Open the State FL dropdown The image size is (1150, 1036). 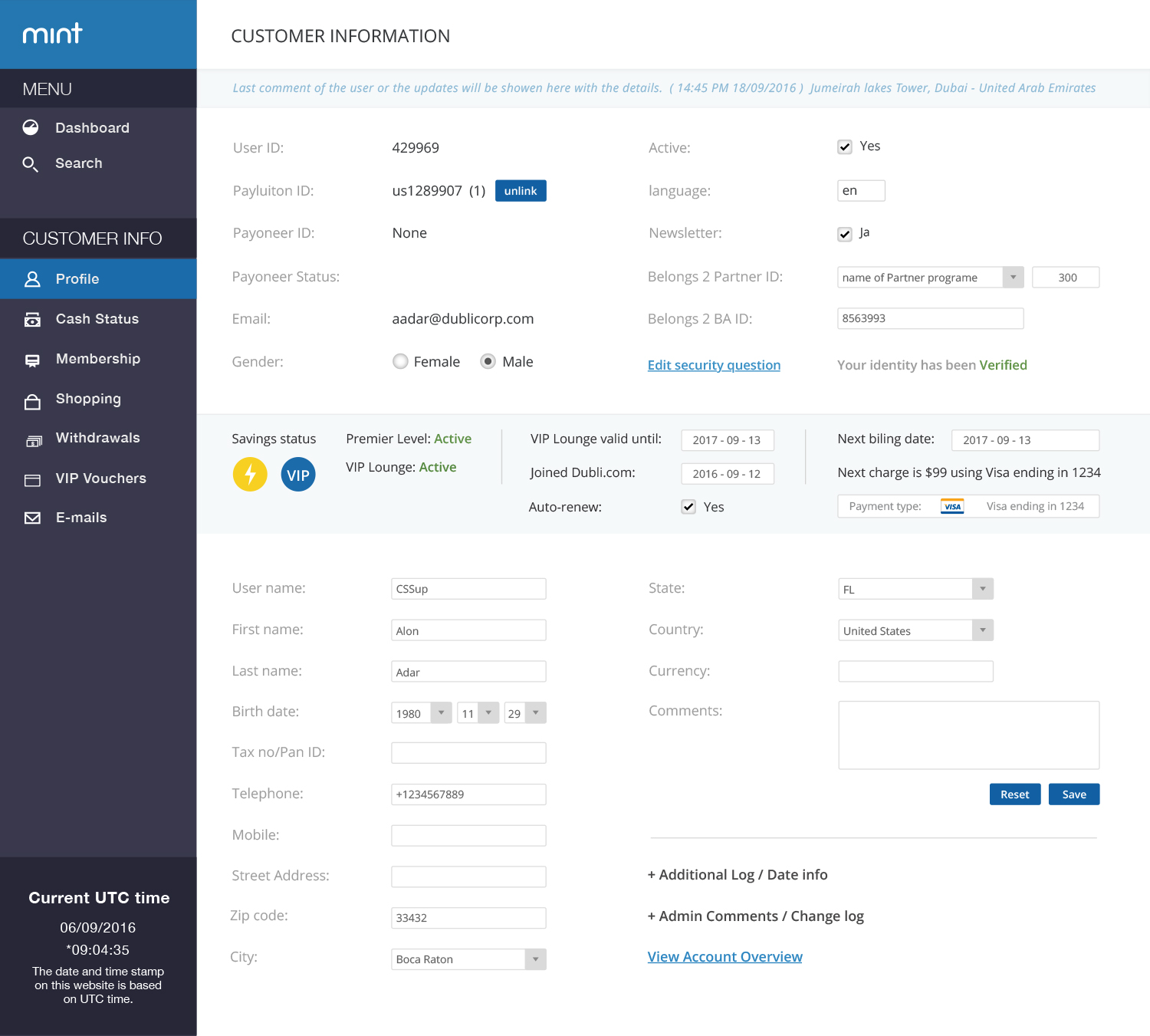click(x=916, y=589)
